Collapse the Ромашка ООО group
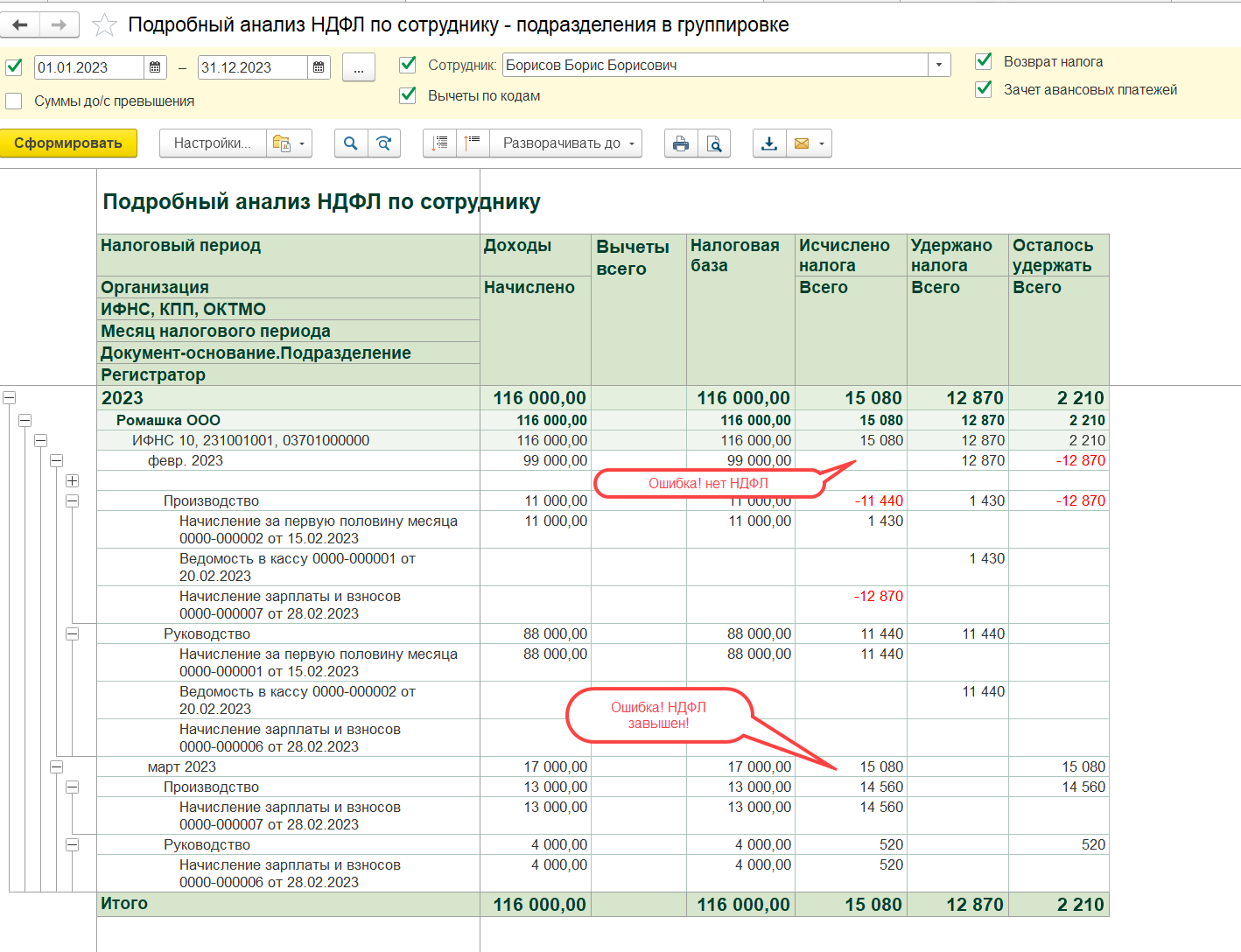Viewport: 1241px width, 952px height. pos(25,421)
